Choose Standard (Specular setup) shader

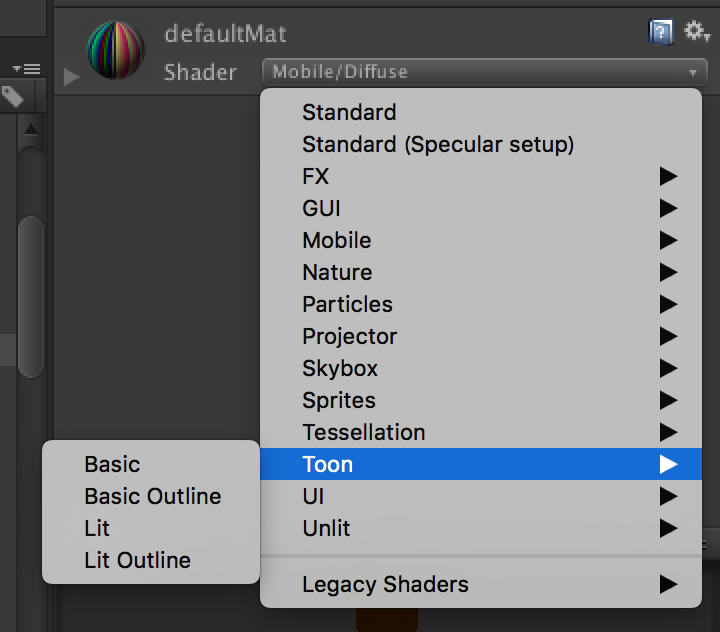point(438,144)
